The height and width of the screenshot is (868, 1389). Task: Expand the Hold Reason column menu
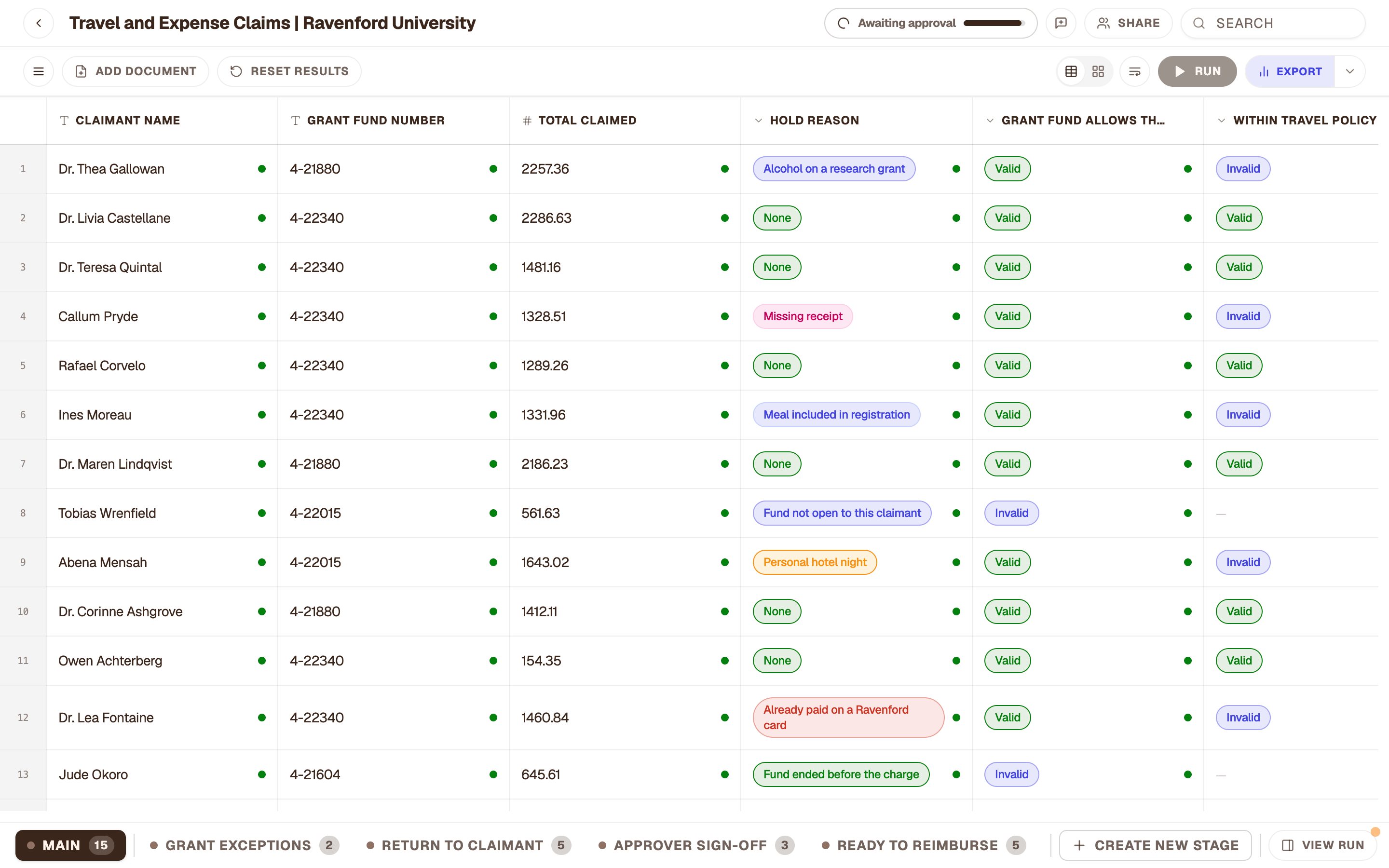click(x=758, y=121)
